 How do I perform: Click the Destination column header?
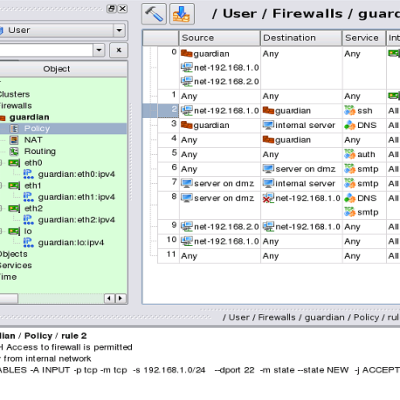tap(301, 38)
